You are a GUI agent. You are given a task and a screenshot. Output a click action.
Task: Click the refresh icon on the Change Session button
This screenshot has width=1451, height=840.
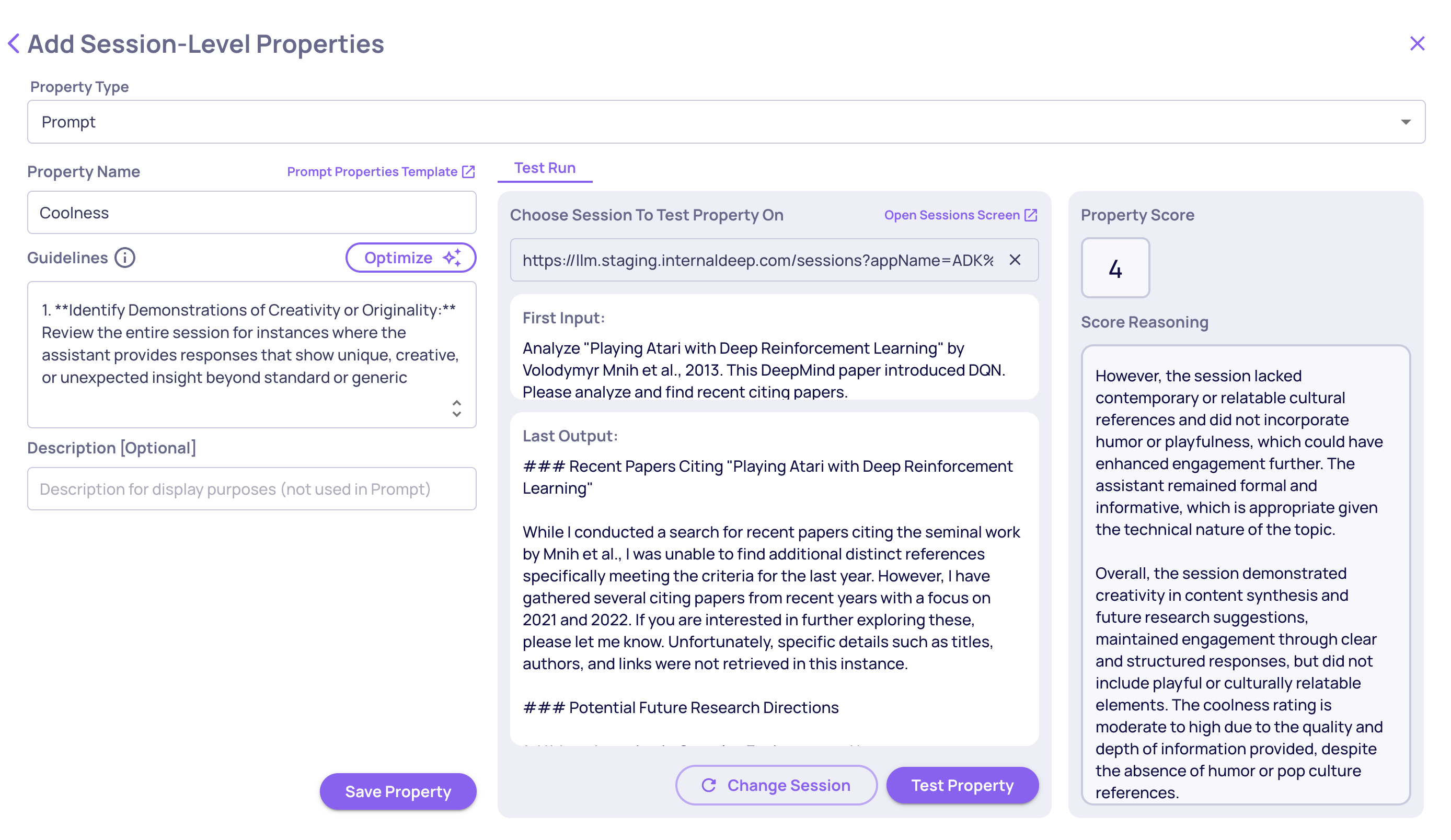pyautogui.click(x=709, y=785)
